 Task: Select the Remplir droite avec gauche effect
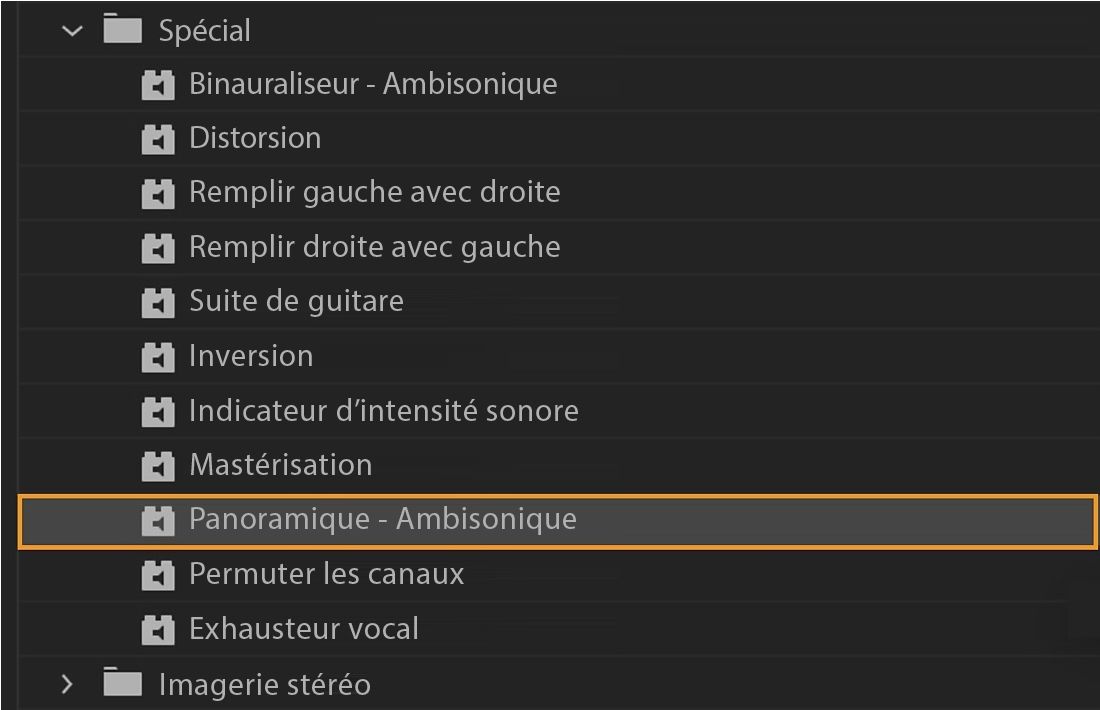pos(374,247)
